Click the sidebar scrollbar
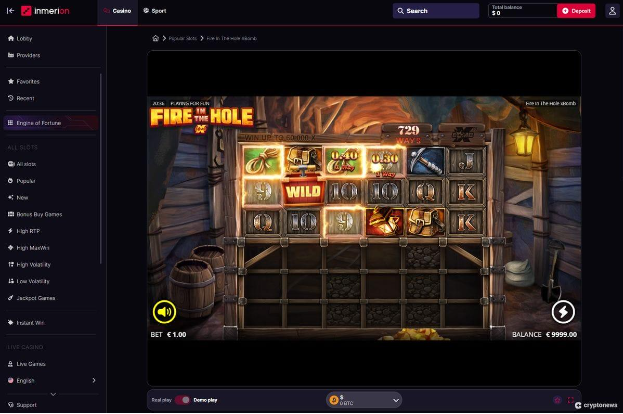Image resolution: width=623 pixels, height=414 pixels. pyautogui.click(x=101, y=169)
